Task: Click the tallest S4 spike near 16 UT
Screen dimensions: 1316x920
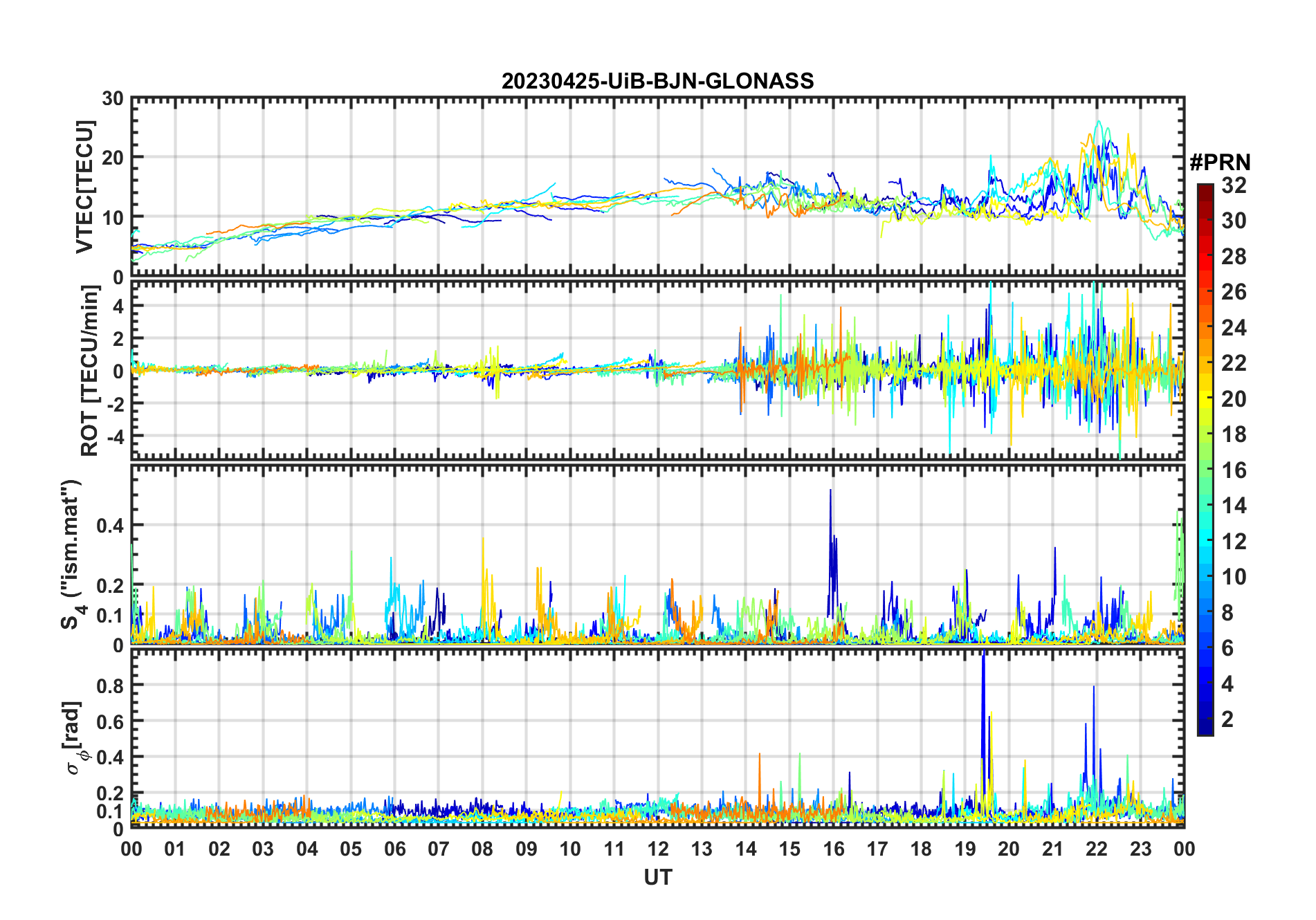Action: [x=830, y=491]
